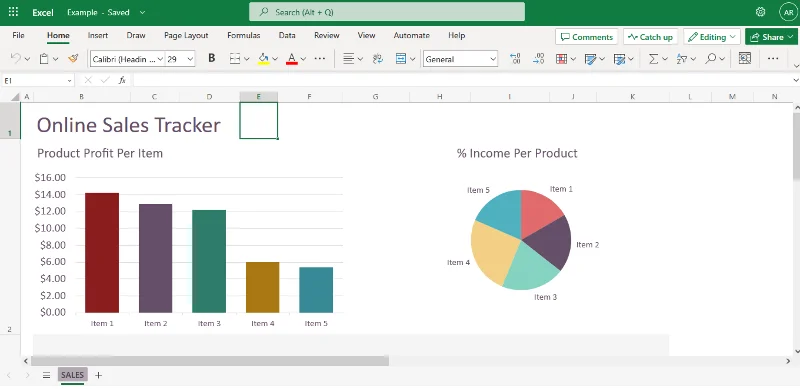The image size is (800, 389).
Task: Open the Editing mode button
Action: [712, 37]
